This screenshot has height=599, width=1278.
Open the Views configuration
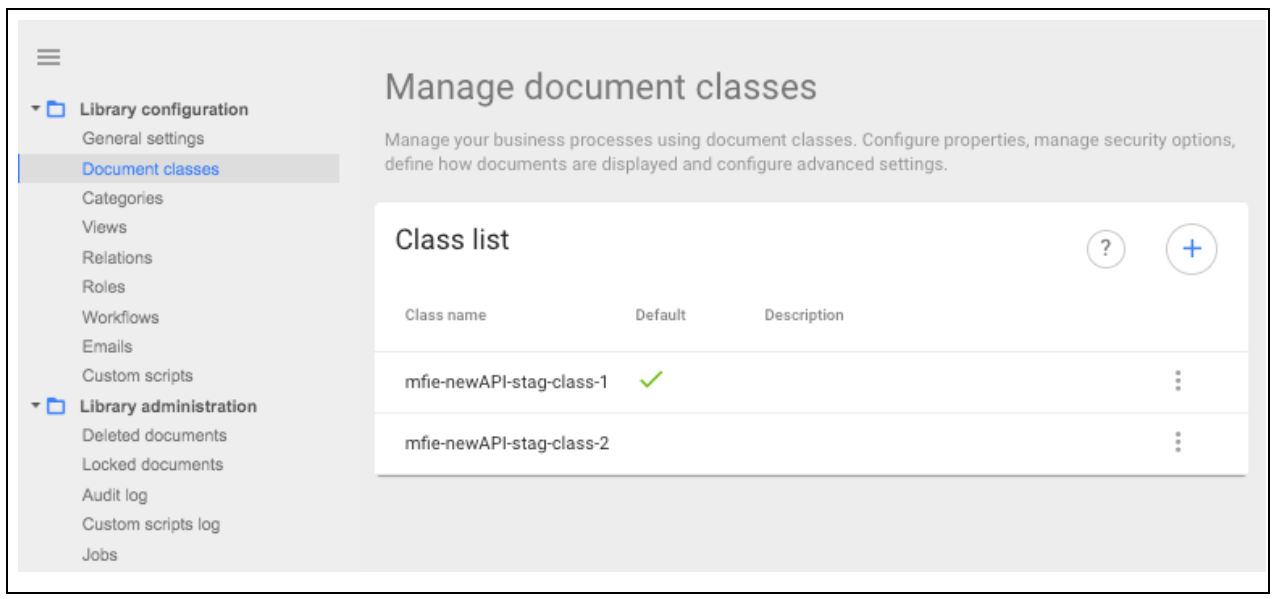(104, 227)
